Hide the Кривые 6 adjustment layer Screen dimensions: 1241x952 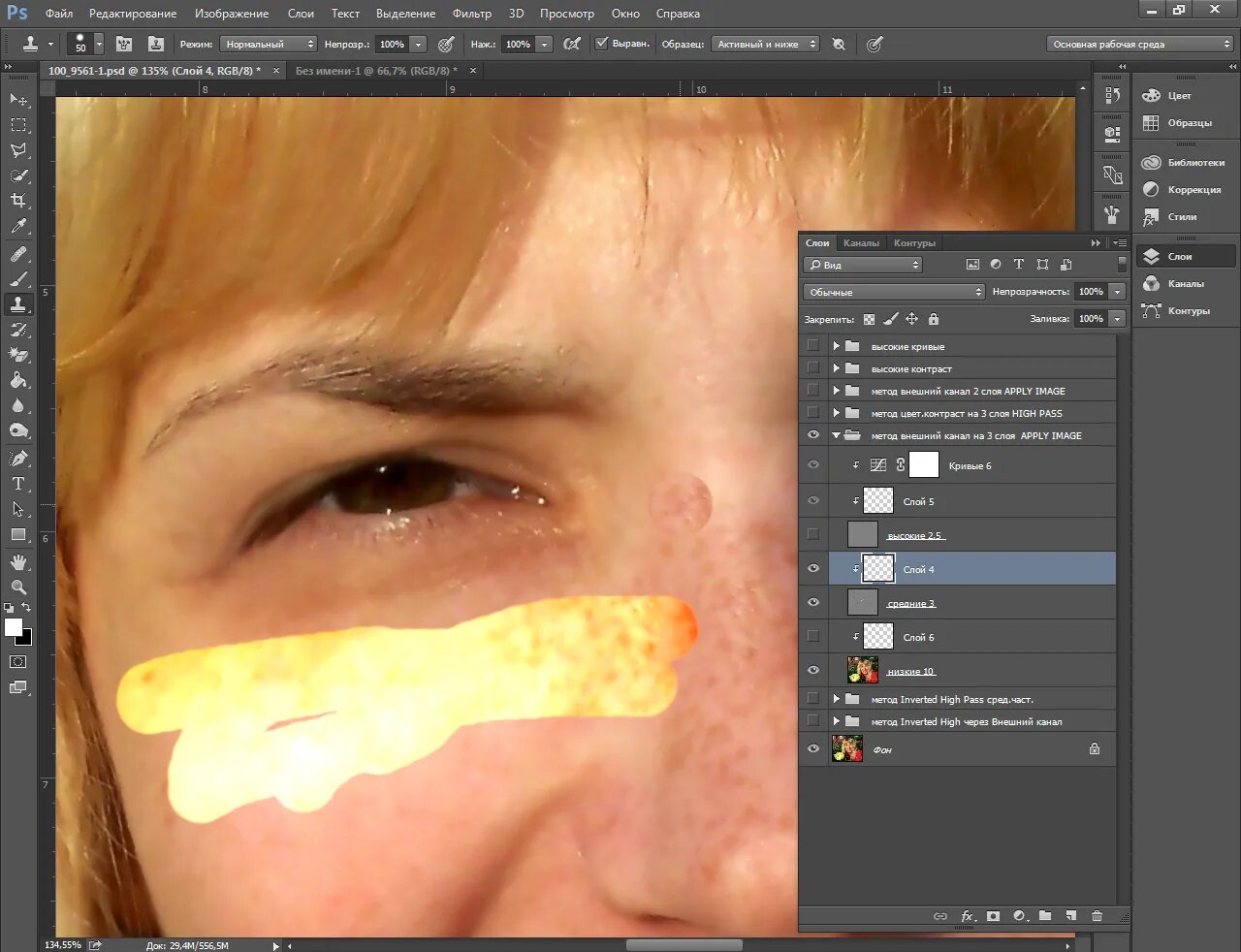click(x=813, y=465)
